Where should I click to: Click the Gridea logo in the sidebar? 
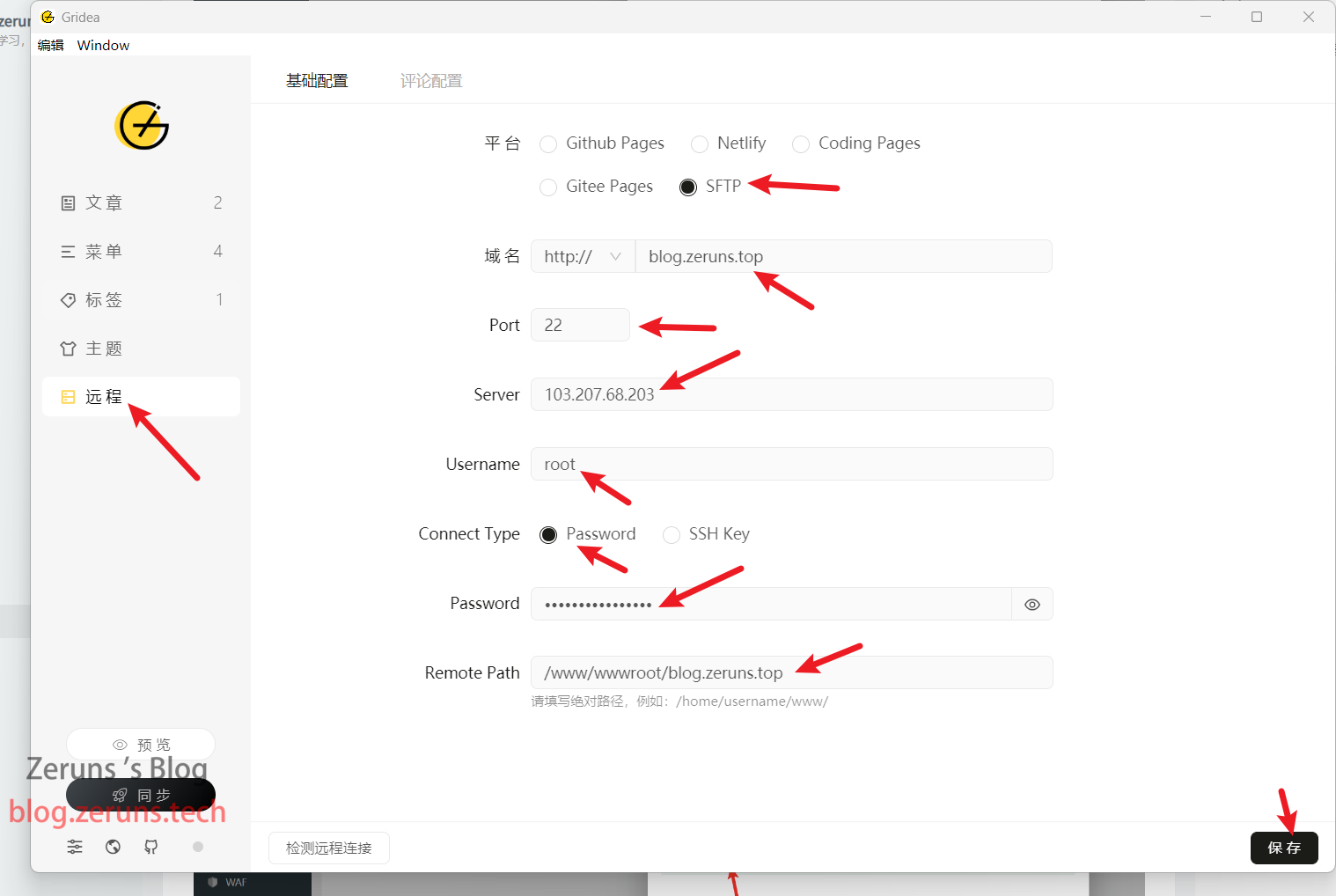coord(142,125)
